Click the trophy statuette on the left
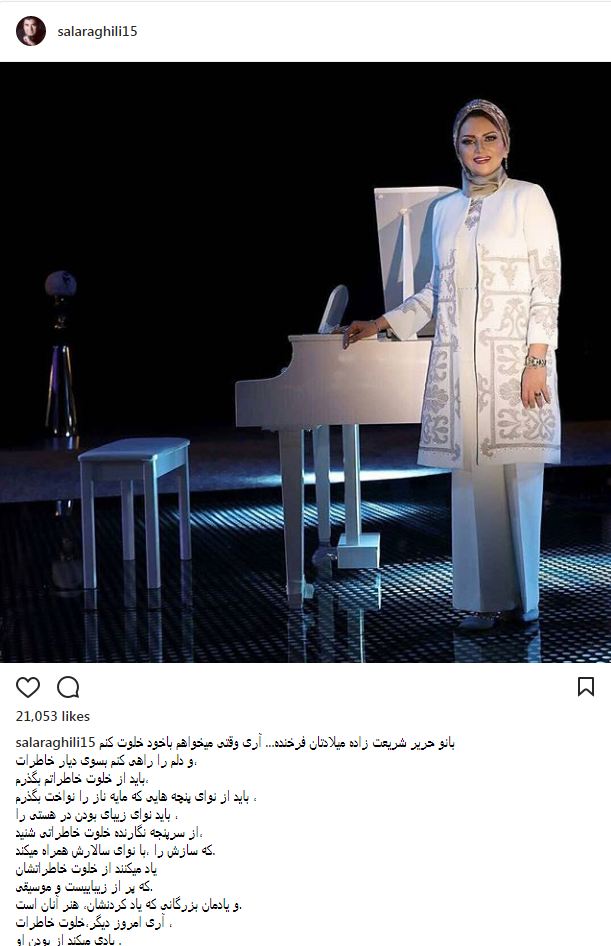 61,356
